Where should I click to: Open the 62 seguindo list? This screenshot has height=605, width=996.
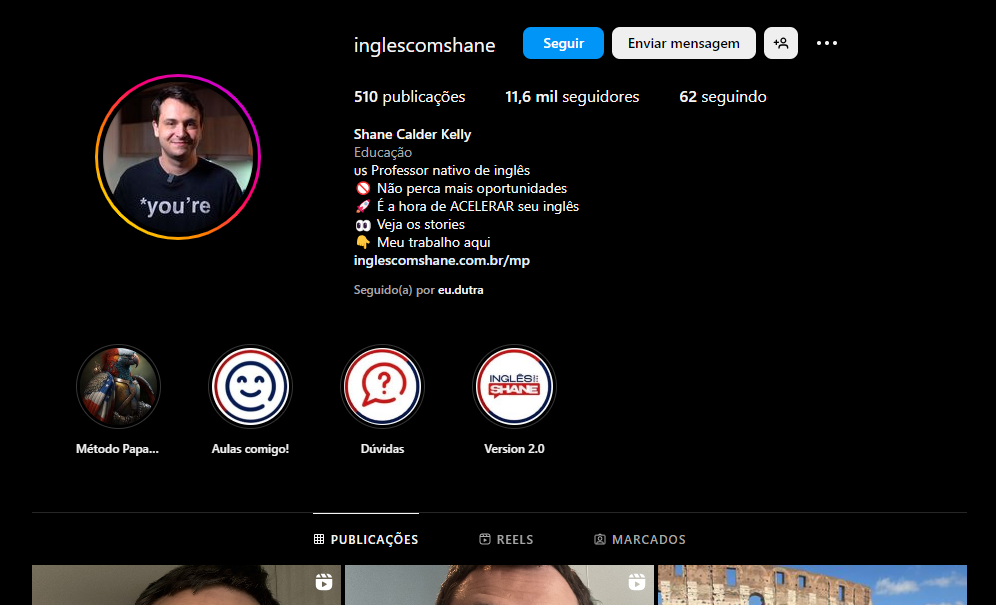(723, 97)
